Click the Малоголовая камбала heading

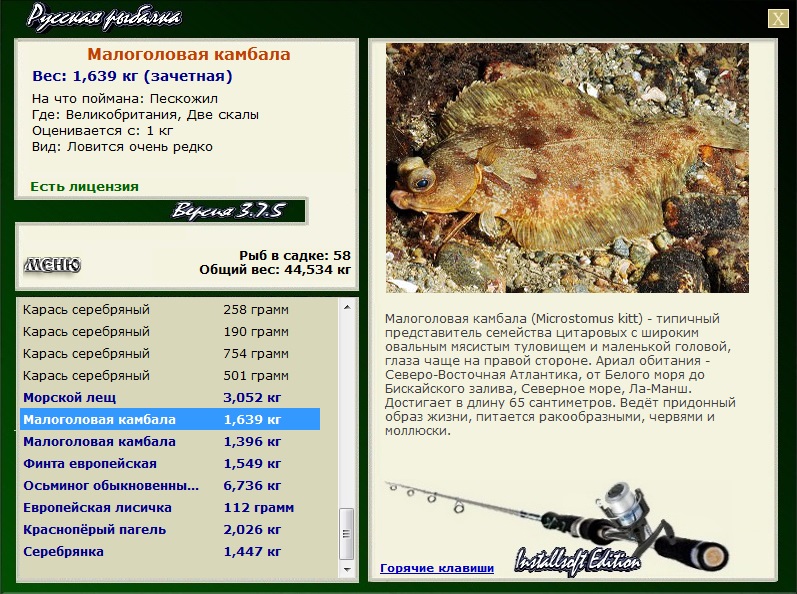click(x=189, y=54)
